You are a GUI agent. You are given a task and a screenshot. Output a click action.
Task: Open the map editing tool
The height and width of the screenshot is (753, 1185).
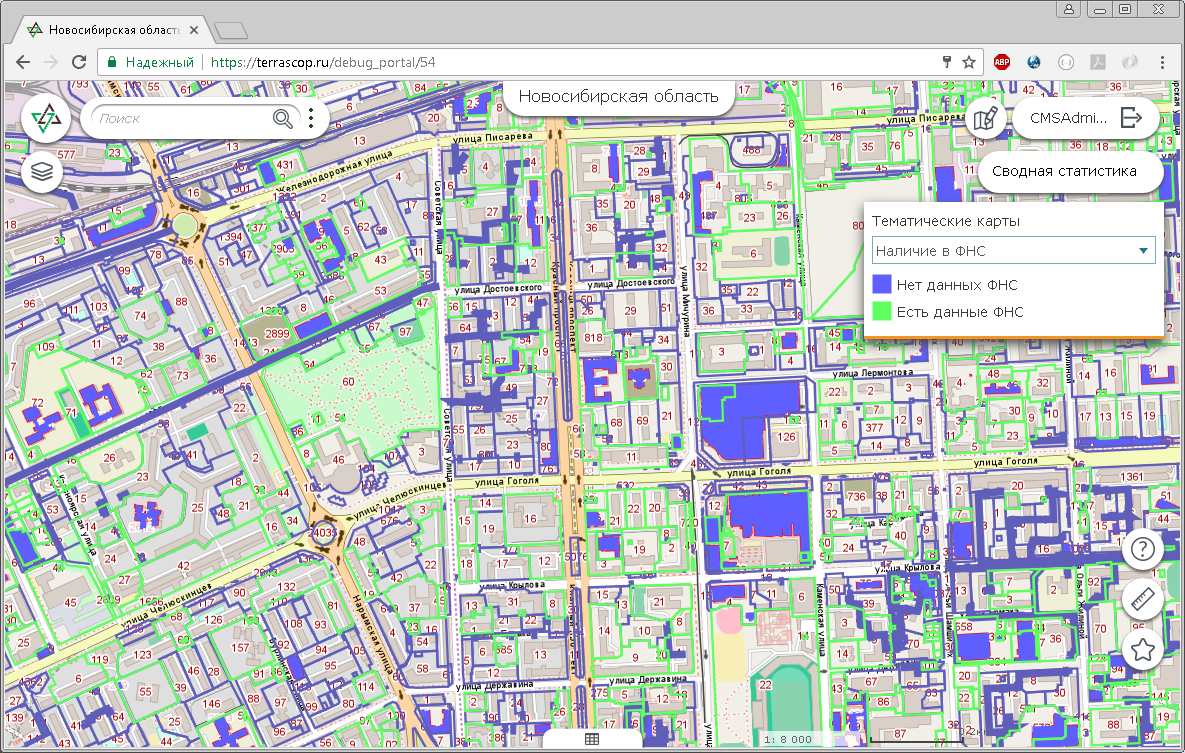[x=986, y=119]
